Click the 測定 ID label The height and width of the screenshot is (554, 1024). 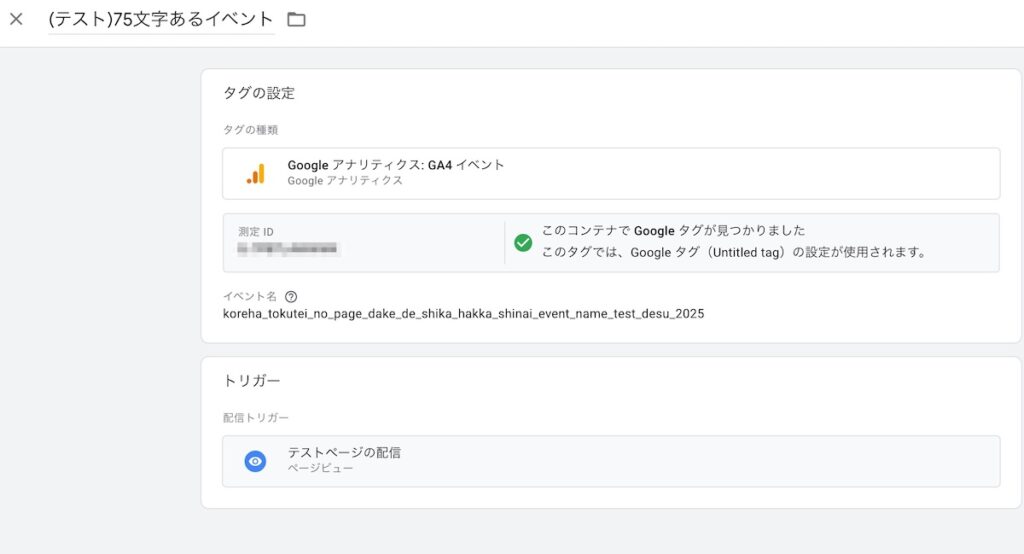coord(256,232)
